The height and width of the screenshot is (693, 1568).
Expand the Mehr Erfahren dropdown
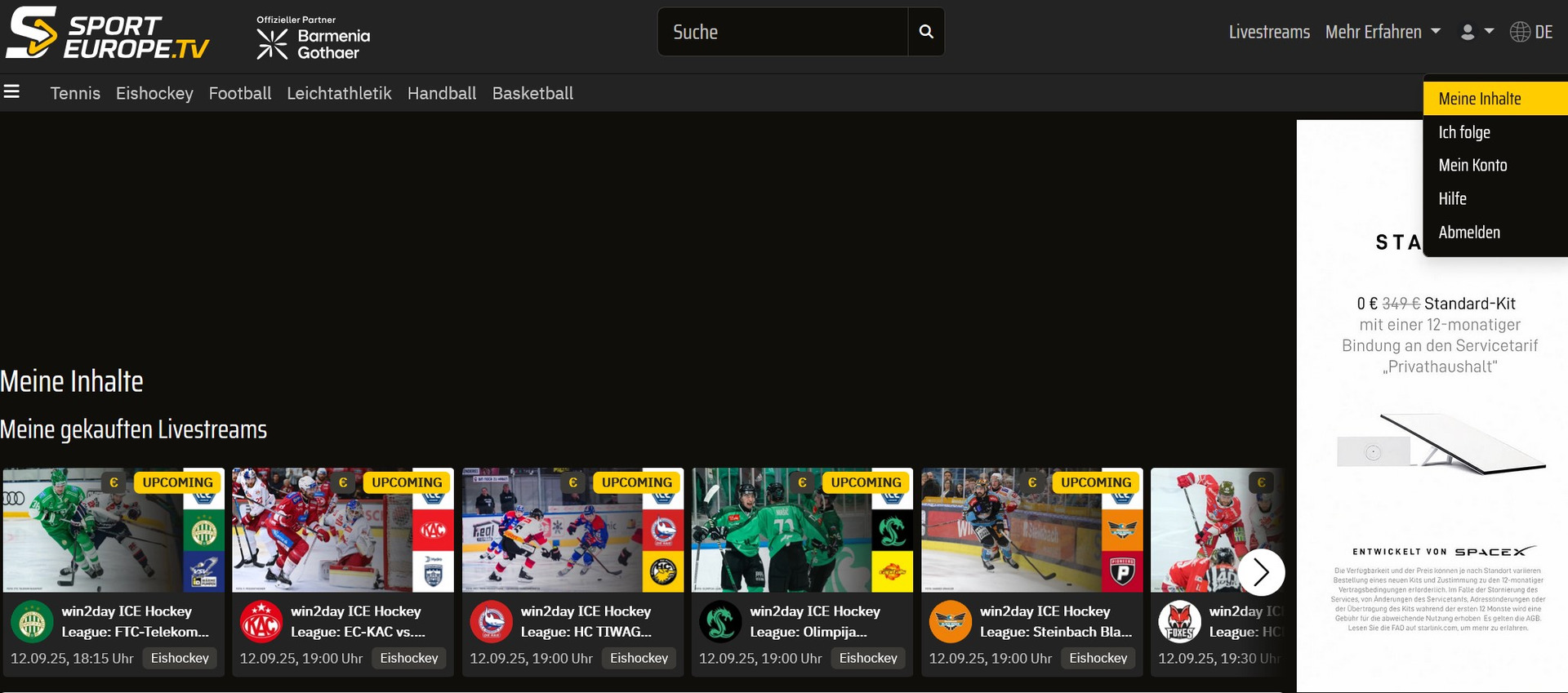[x=1383, y=32]
